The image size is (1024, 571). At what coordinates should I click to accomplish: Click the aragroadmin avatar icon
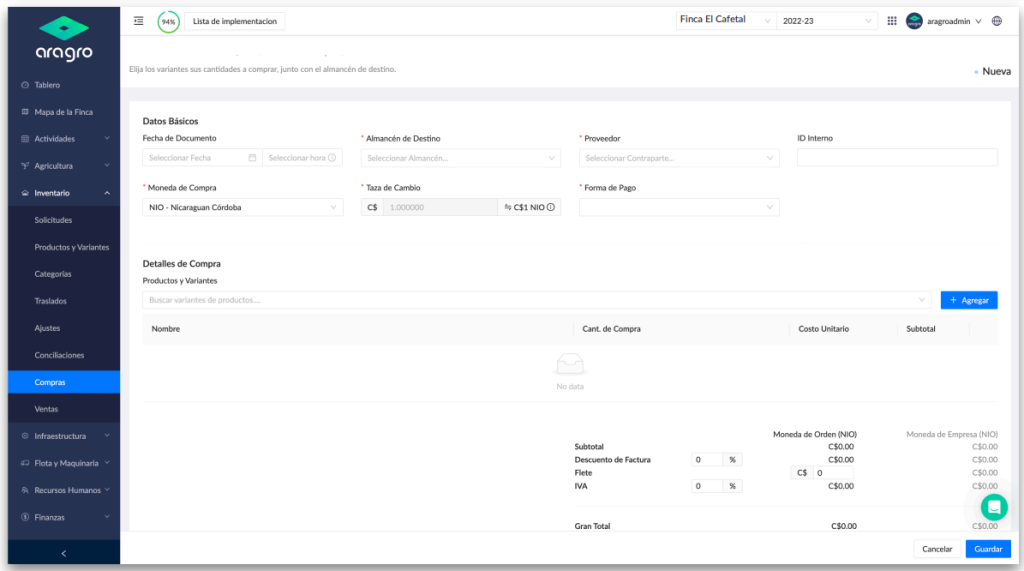[x=914, y=21]
